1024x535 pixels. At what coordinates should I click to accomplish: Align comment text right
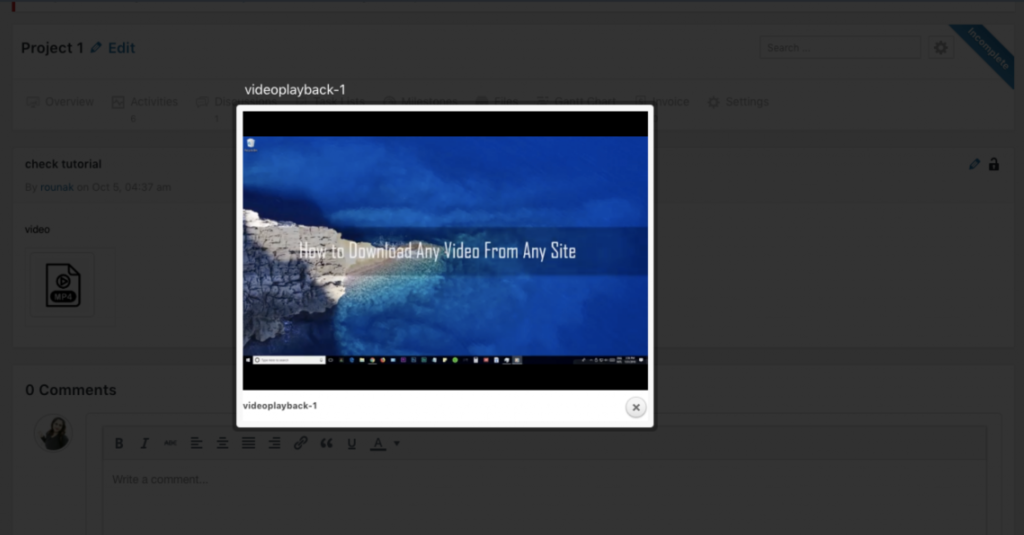click(274, 444)
